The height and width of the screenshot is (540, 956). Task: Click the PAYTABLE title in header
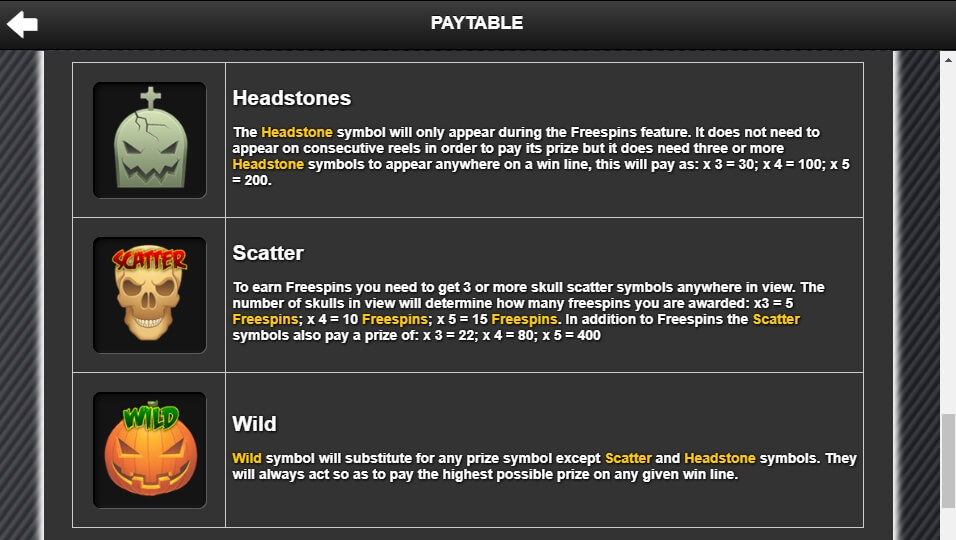477,23
